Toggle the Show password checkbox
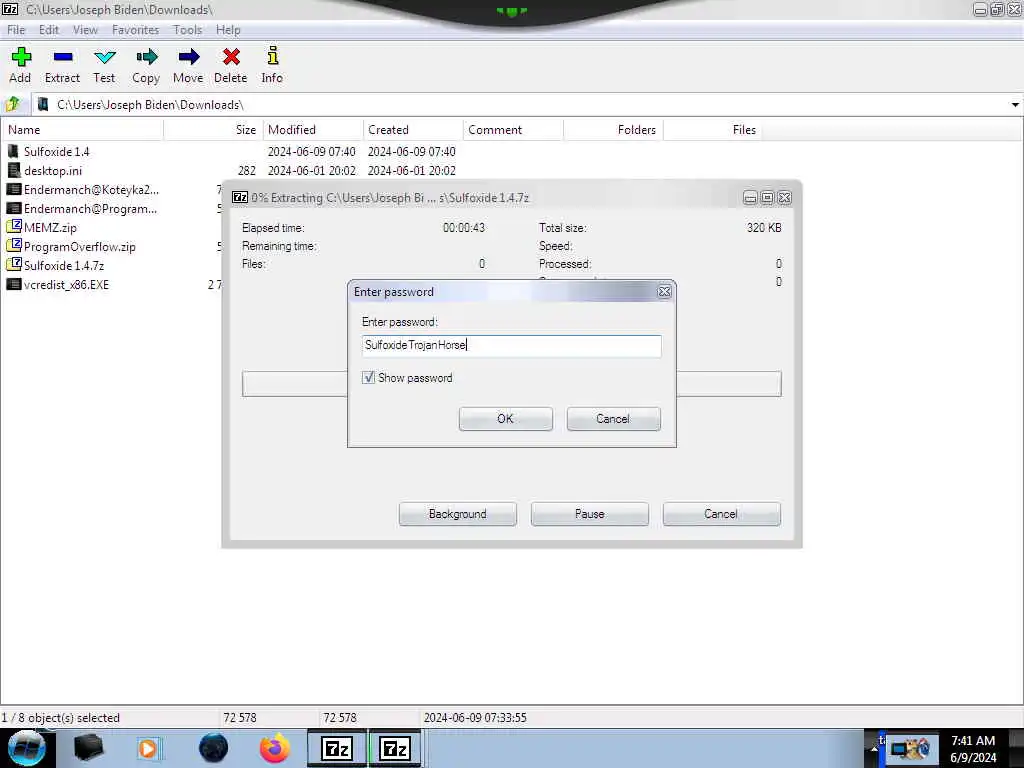The width and height of the screenshot is (1024, 768). point(368,377)
